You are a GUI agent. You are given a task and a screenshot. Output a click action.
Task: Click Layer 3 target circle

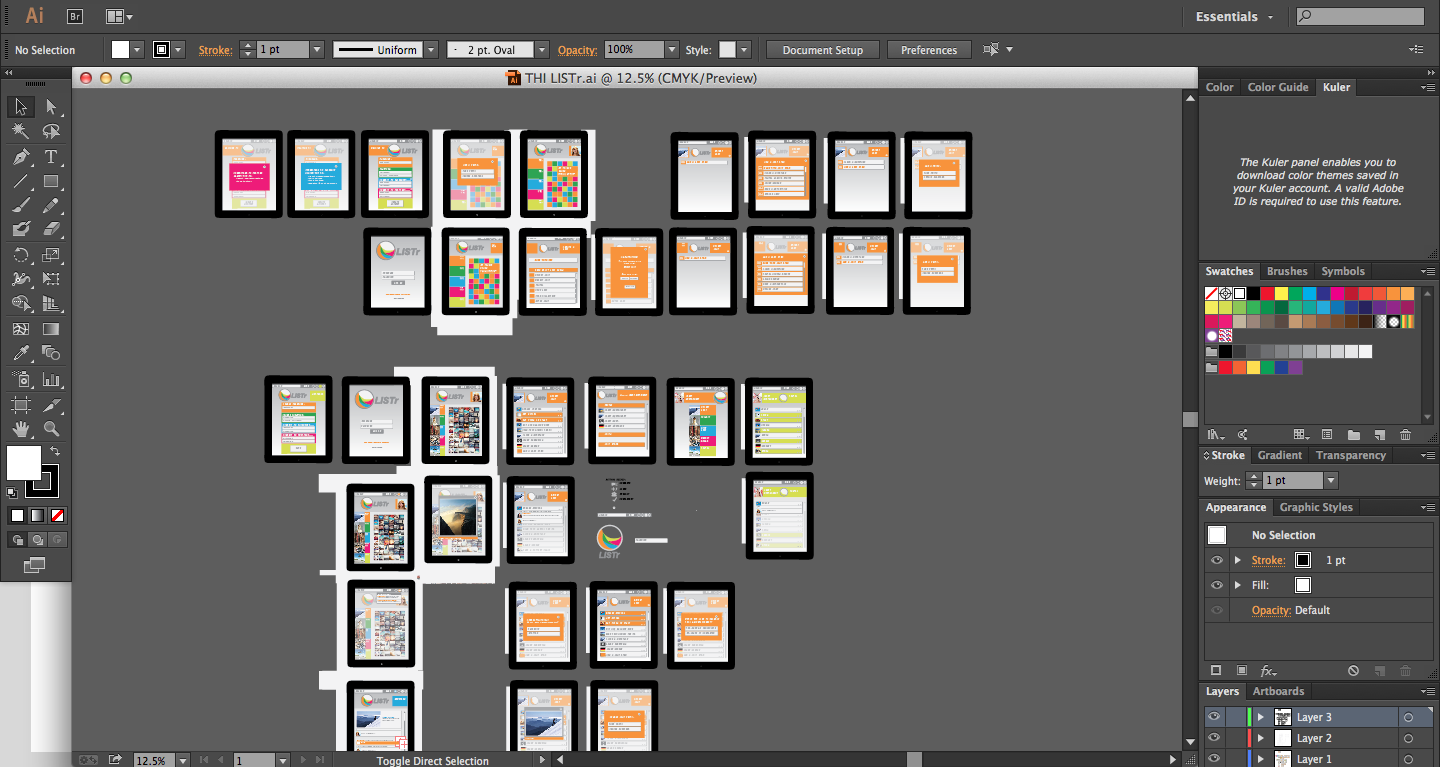[x=1408, y=717]
